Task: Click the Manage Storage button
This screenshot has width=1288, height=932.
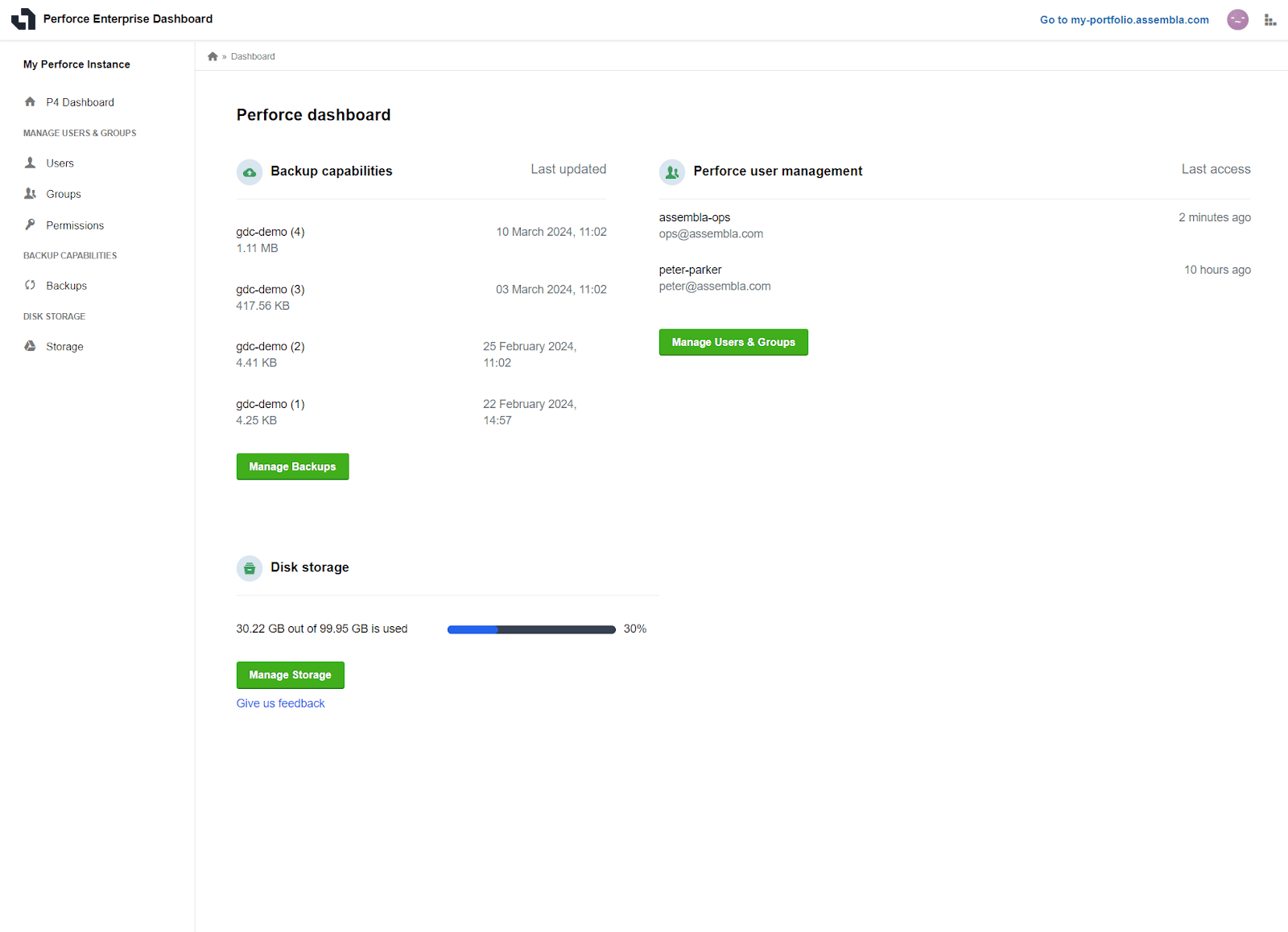Action: (290, 675)
